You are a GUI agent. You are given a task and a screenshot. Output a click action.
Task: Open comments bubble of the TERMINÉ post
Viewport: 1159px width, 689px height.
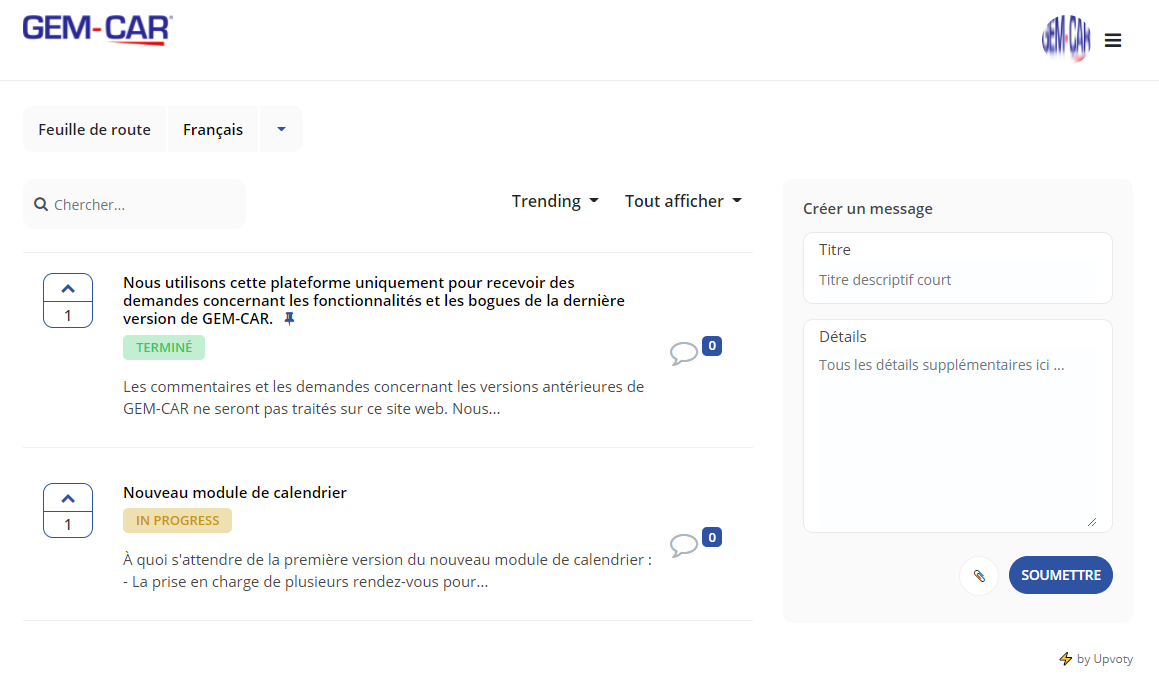(x=684, y=353)
